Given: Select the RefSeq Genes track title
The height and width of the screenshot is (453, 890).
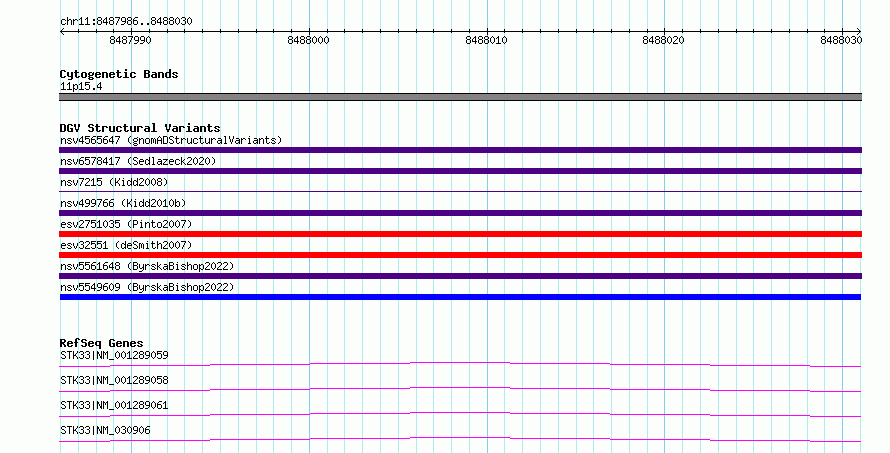Looking at the screenshot, I should (x=101, y=343).
